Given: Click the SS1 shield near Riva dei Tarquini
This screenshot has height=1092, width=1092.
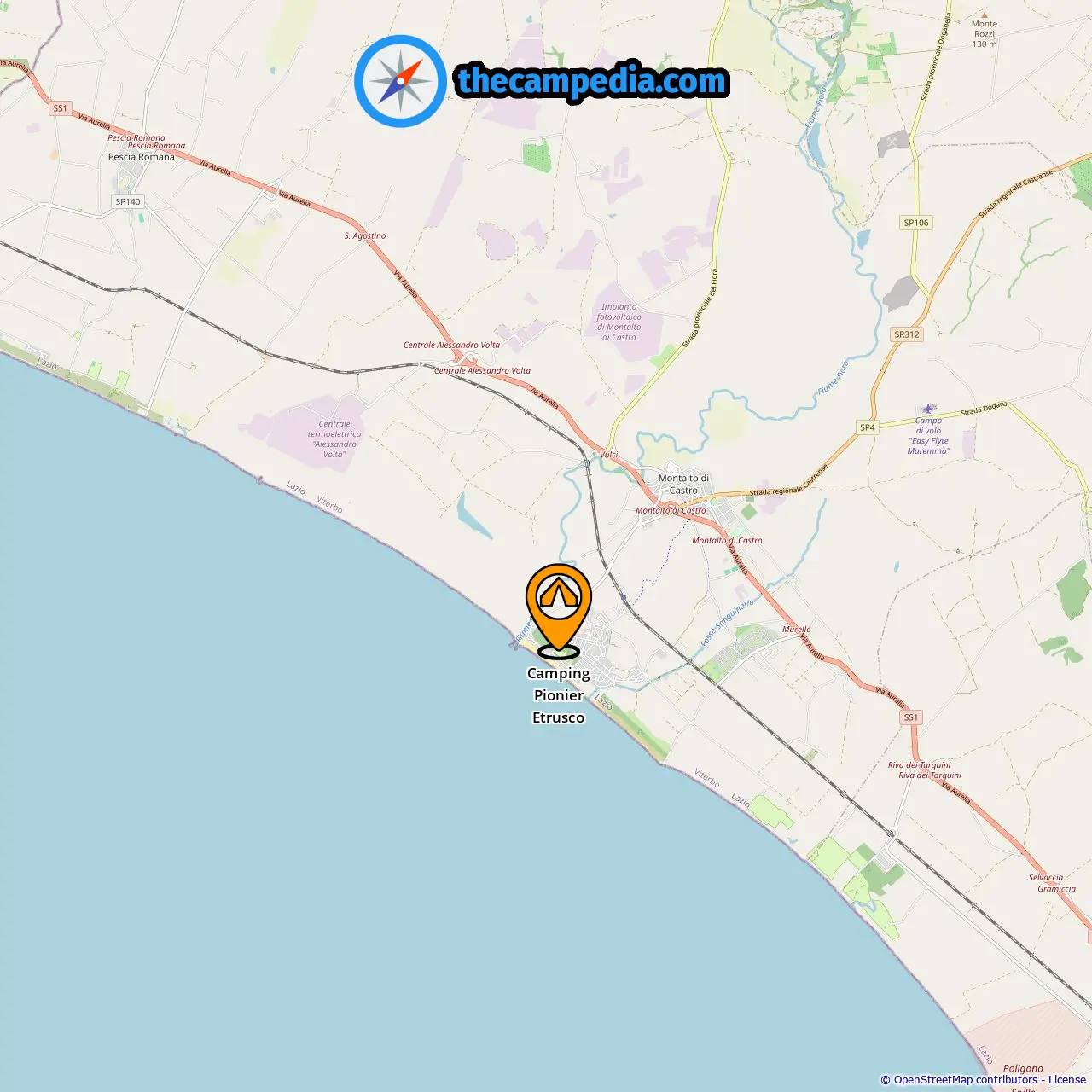Looking at the screenshot, I should tap(911, 717).
